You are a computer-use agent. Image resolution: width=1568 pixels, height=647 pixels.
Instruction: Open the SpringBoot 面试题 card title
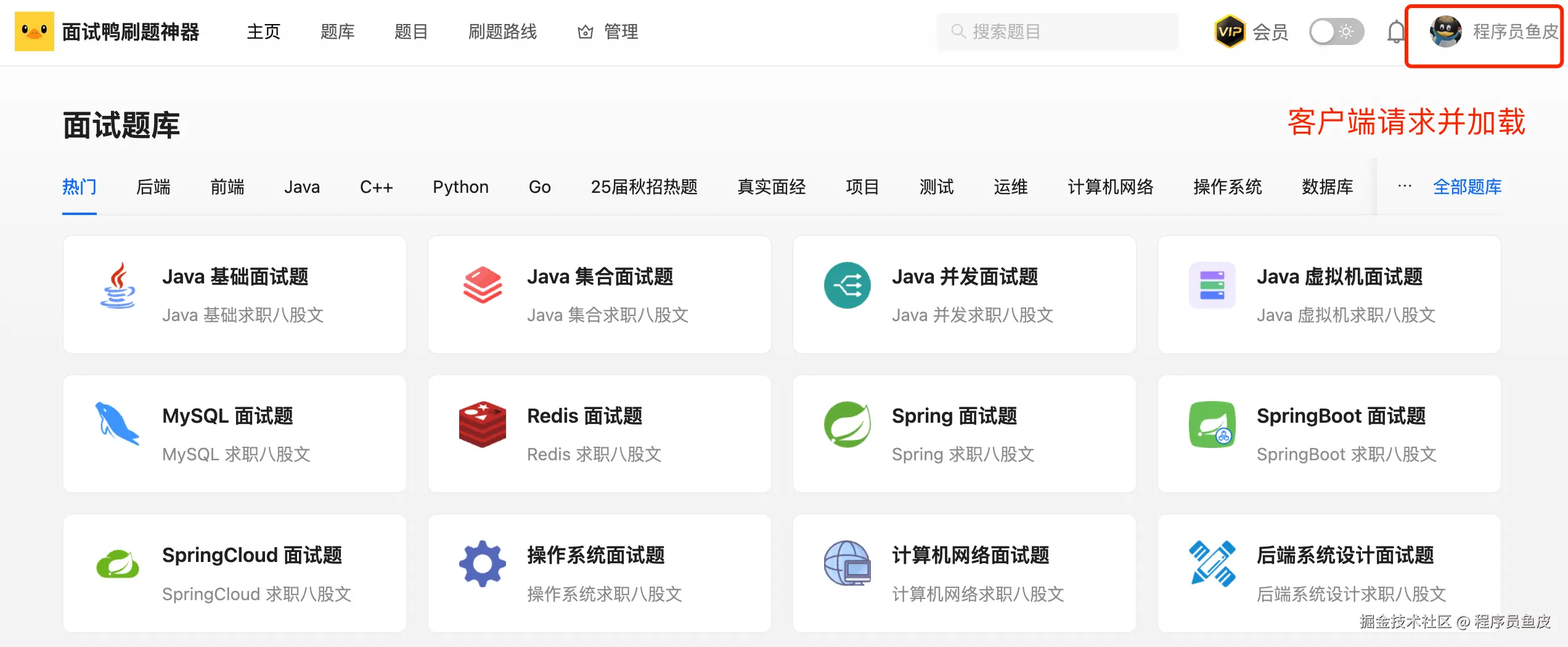(x=1341, y=416)
